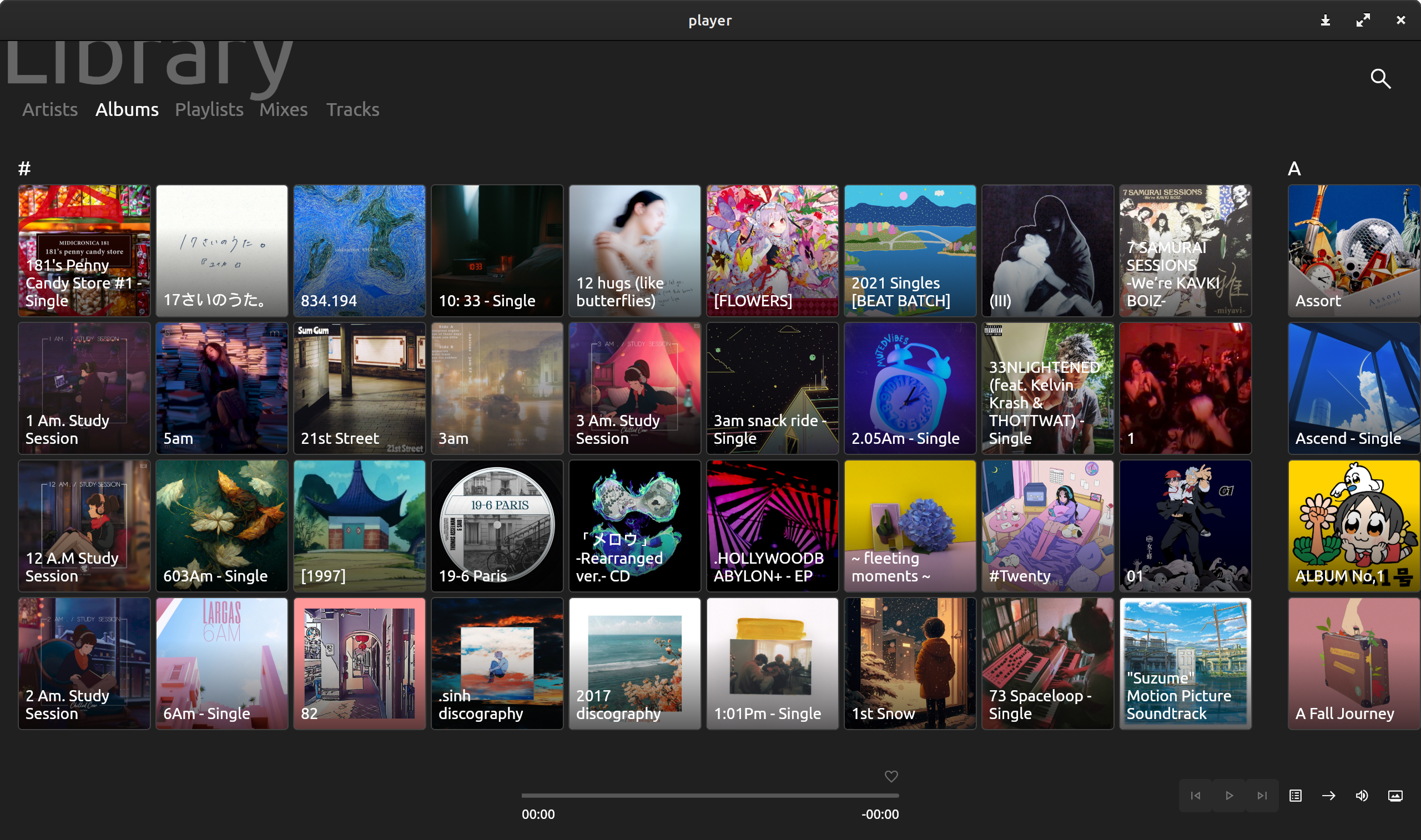Open the 1:01Pm - Single album

coord(772,664)
